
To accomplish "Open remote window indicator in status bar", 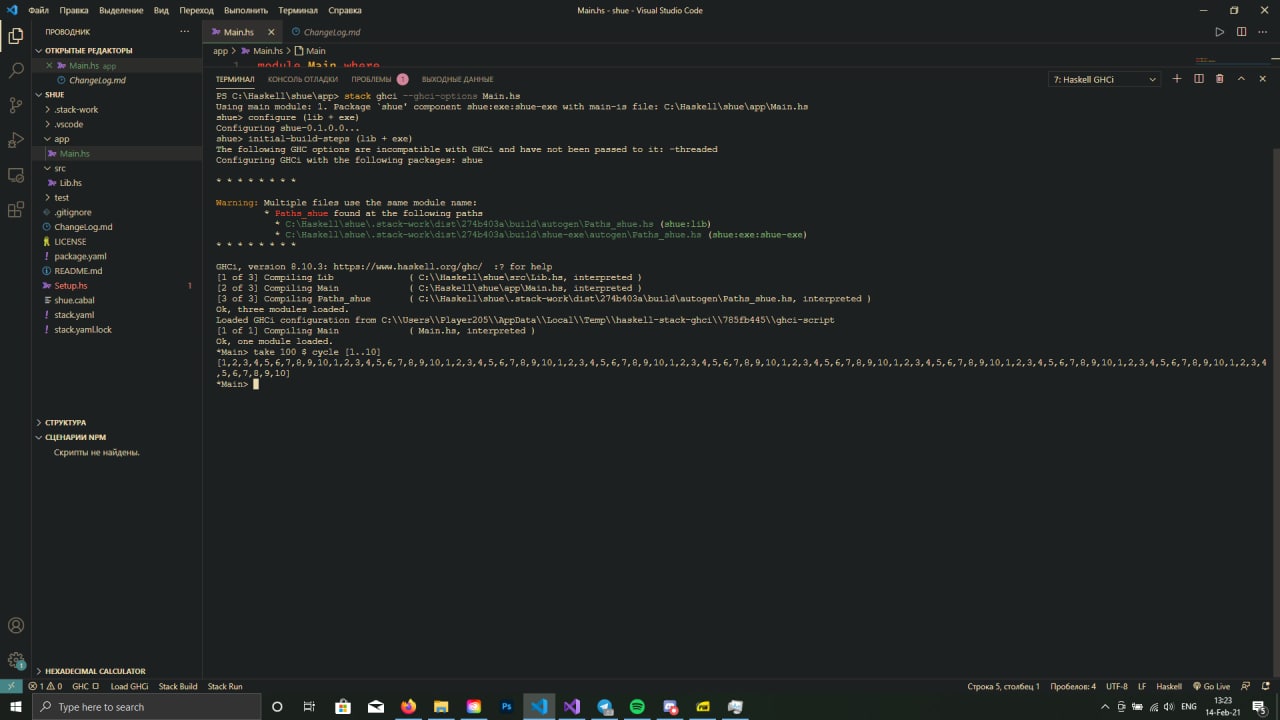I will [10, 686].
